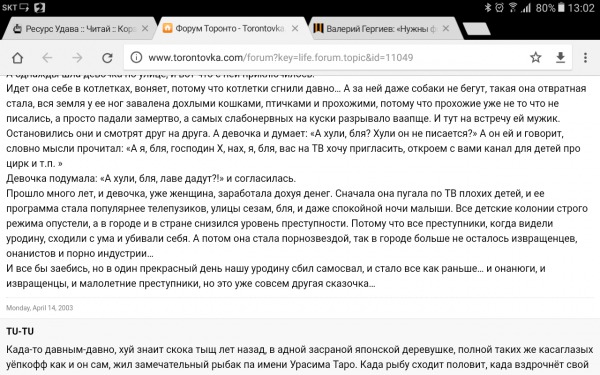Tap the post date Monday, April 14, 2003
The image size is (600, 375).
39,308
